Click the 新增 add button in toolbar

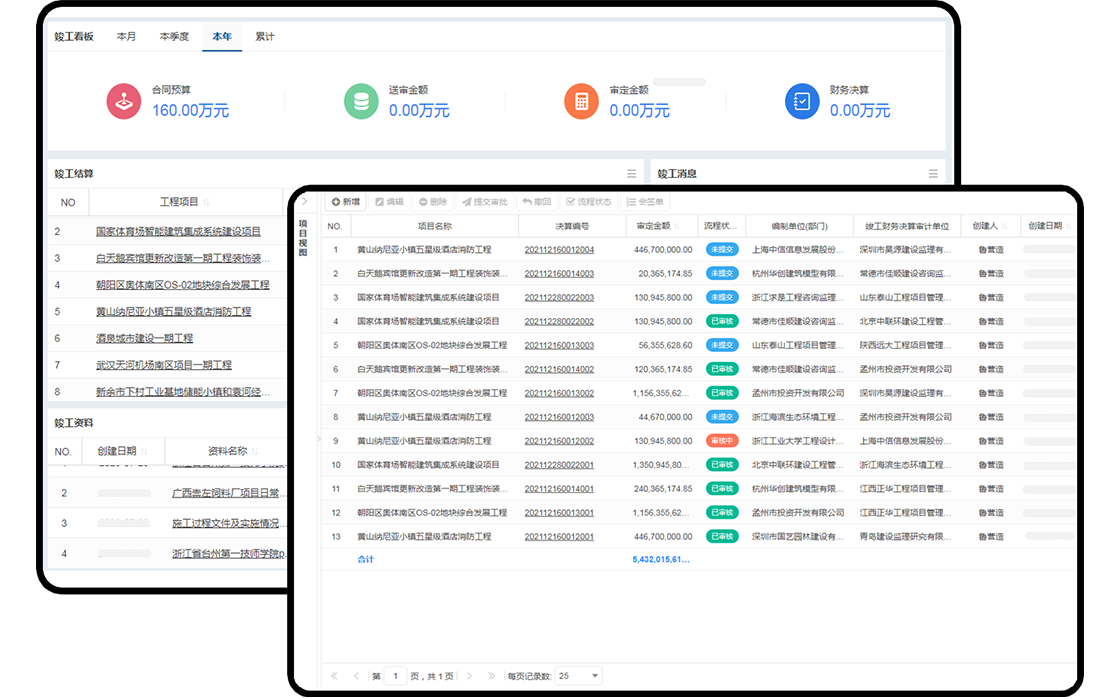pos(346,202)
